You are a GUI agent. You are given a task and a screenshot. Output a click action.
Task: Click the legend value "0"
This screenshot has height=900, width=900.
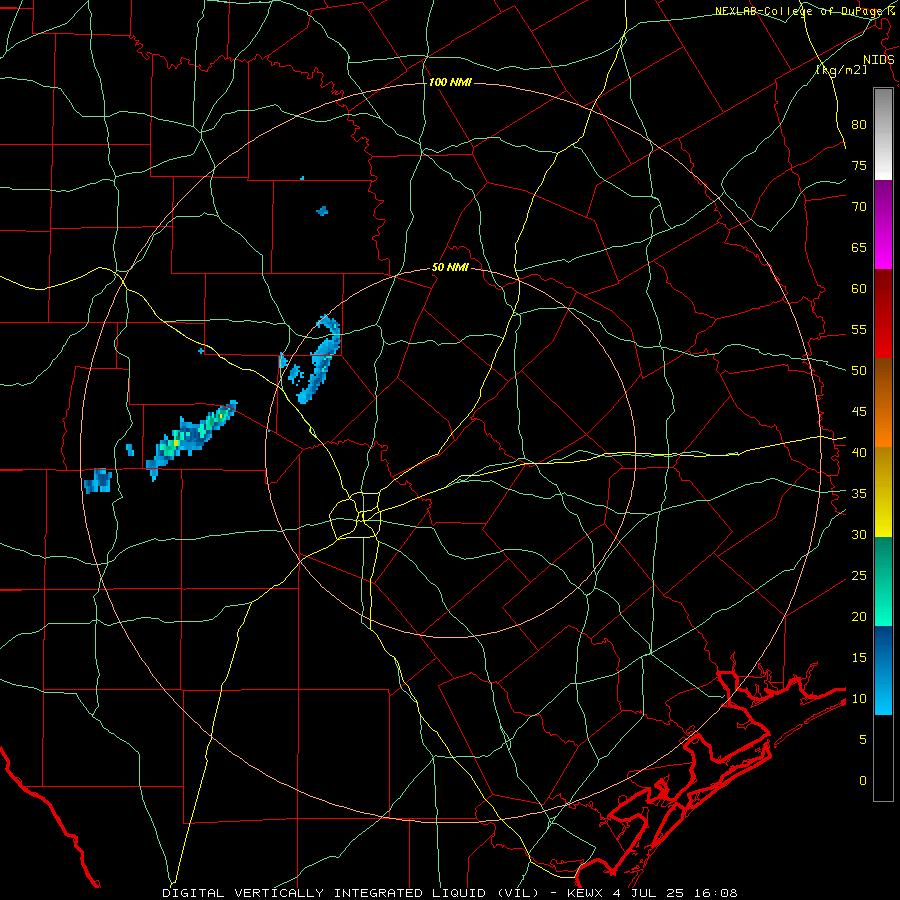[863, 781]
